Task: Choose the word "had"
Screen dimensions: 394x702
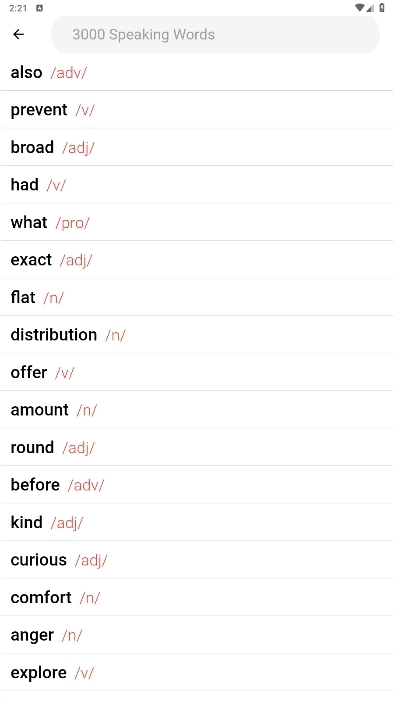Action: pos(197,184)
